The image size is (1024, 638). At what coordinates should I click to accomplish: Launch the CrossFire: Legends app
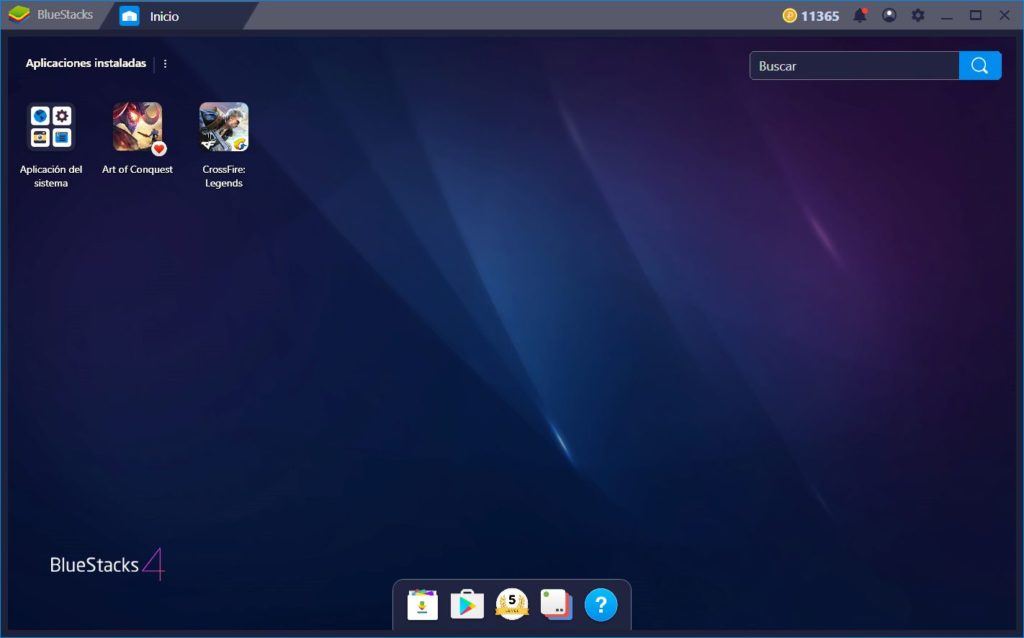pyautogui.click(x=223, y=125)
